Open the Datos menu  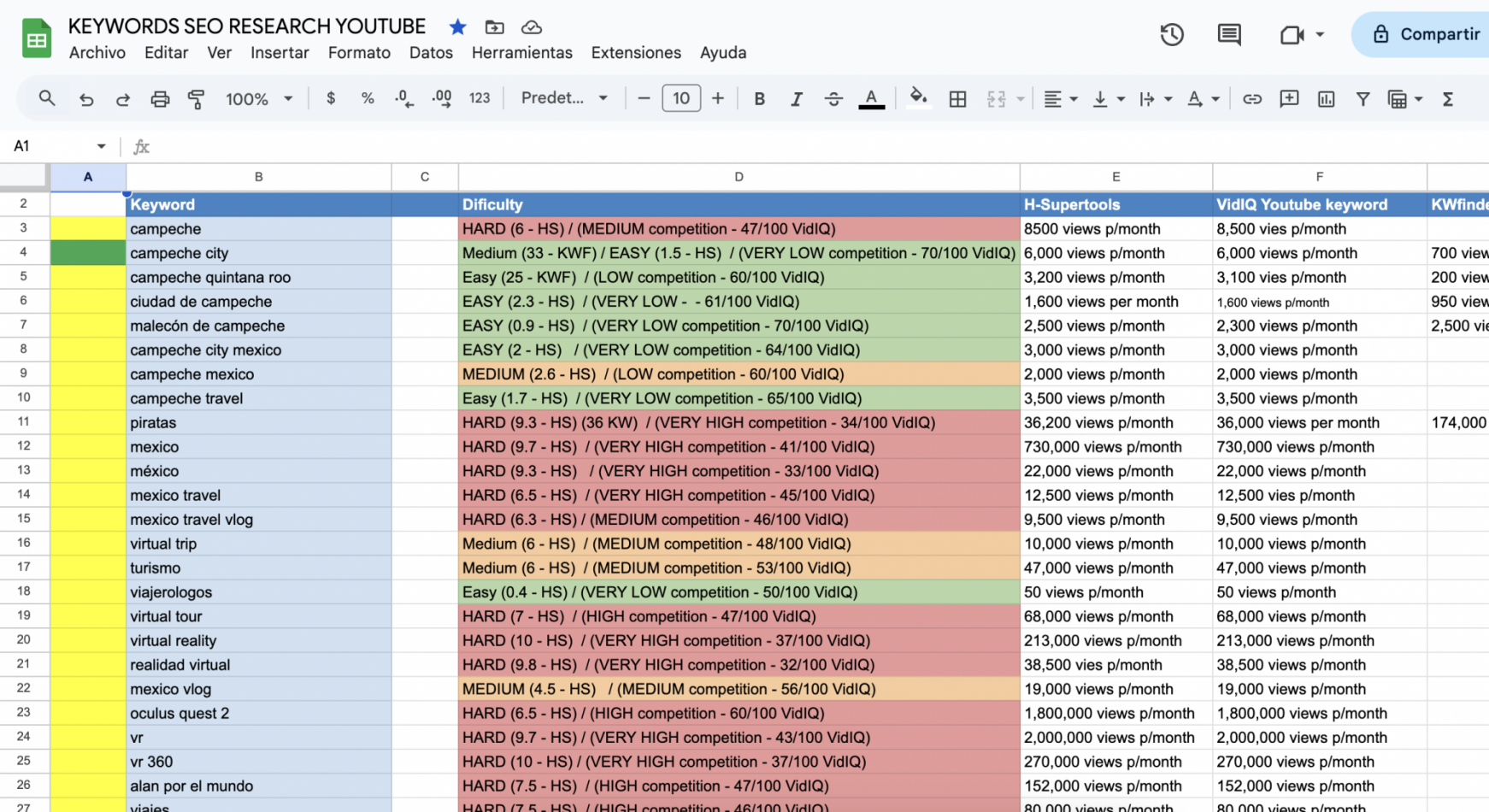point(431,53)
